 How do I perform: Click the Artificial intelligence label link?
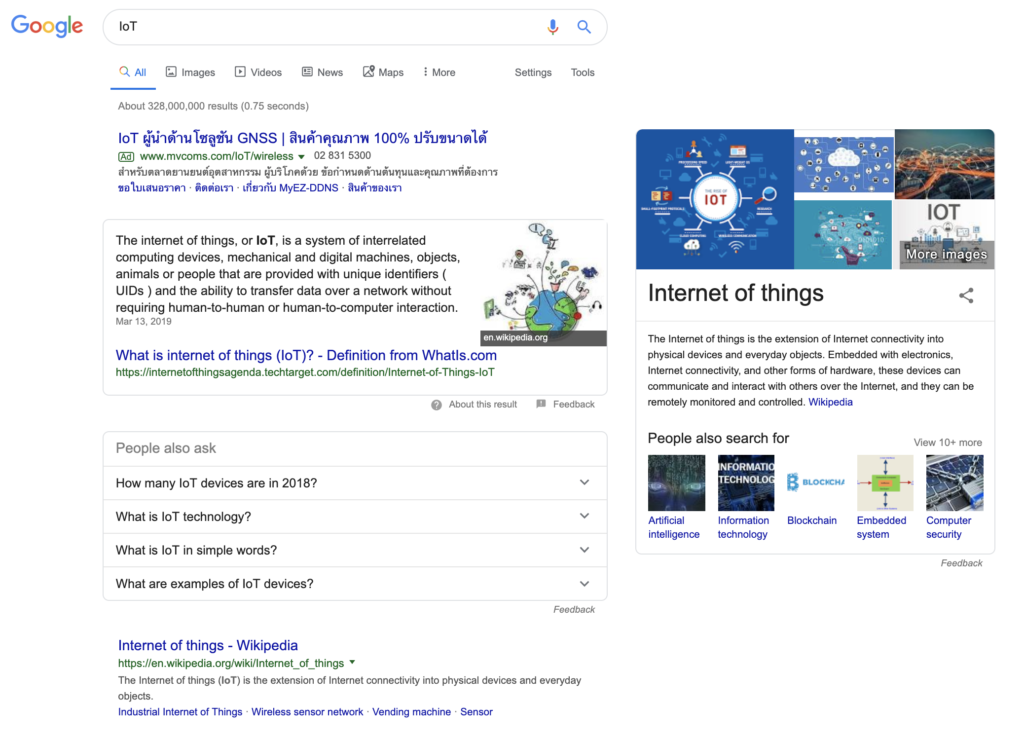[673, 528]
